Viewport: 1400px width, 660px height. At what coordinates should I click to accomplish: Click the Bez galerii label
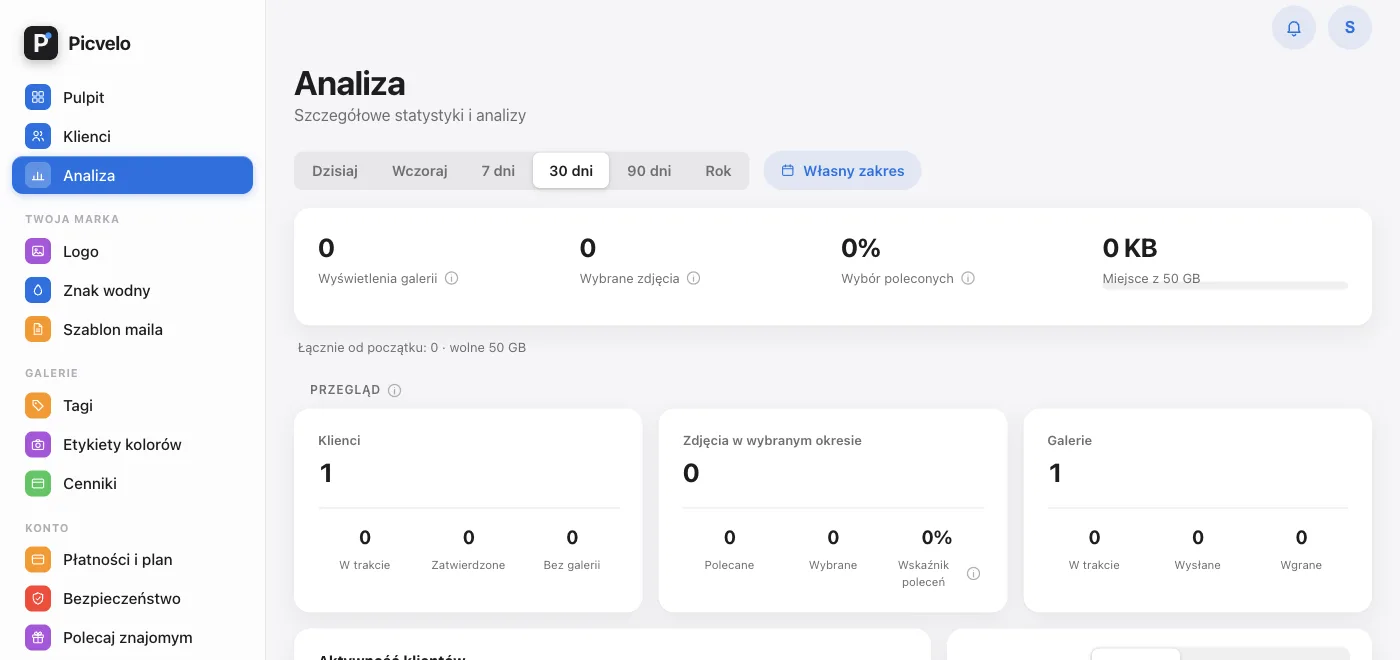point(572,565)
